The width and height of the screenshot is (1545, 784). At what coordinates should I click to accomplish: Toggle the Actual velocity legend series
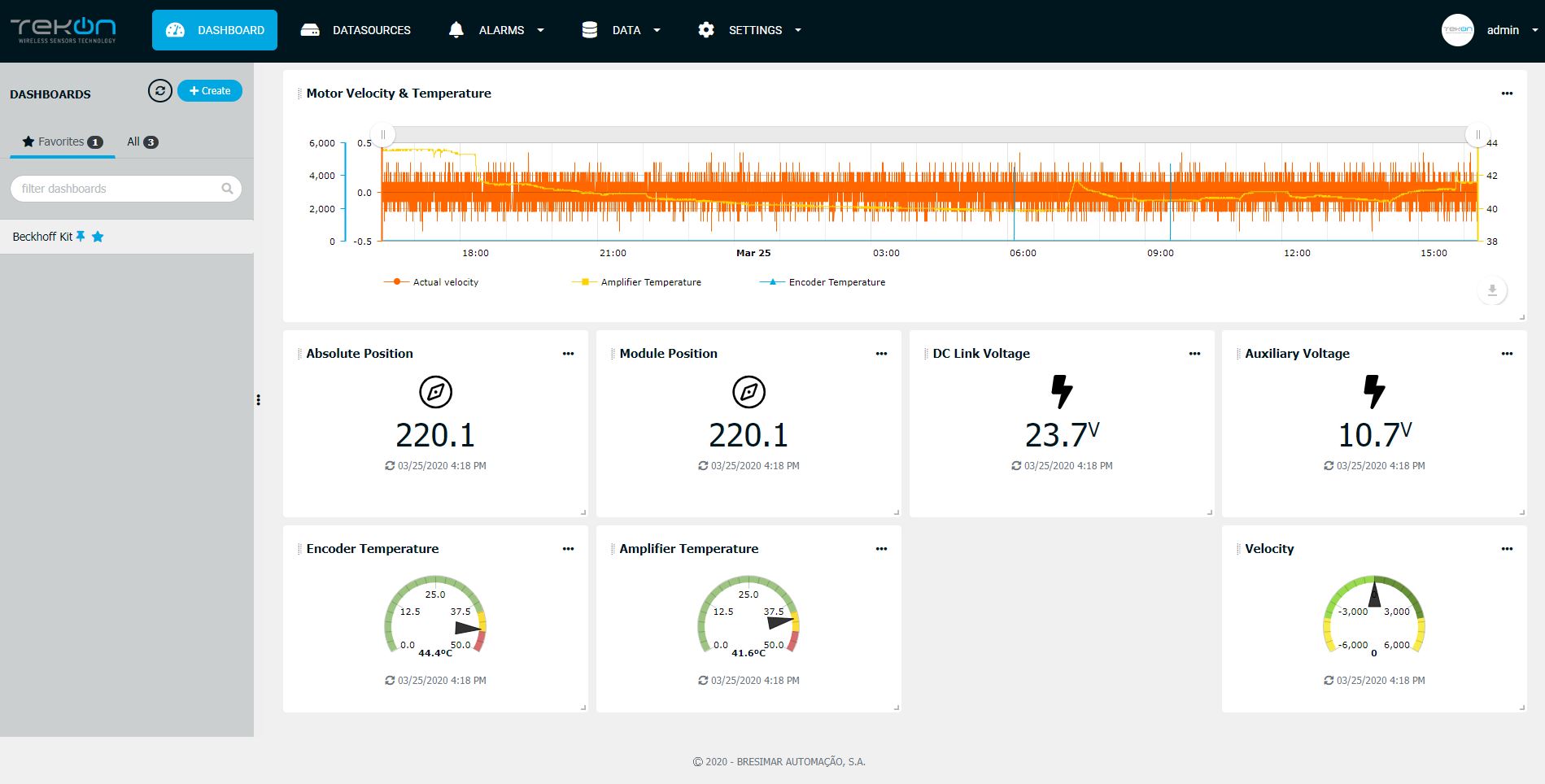pyautogui.click(x=431, y=282)
